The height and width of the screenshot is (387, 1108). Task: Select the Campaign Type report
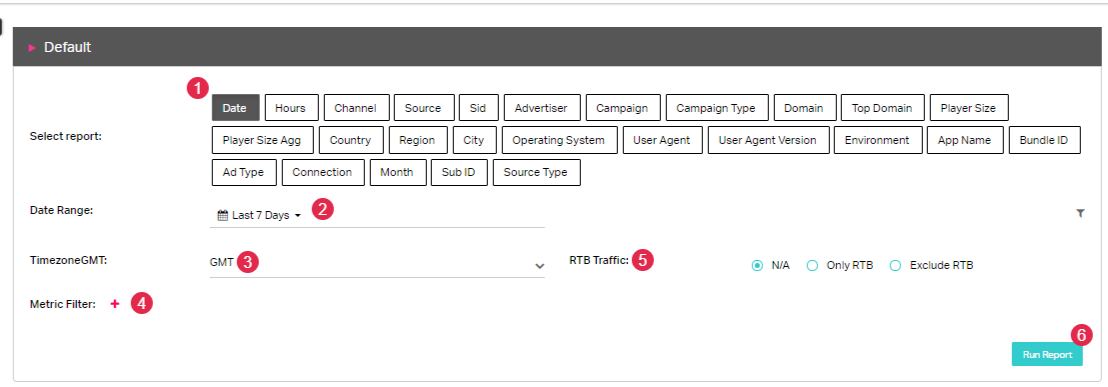(716, 108)
